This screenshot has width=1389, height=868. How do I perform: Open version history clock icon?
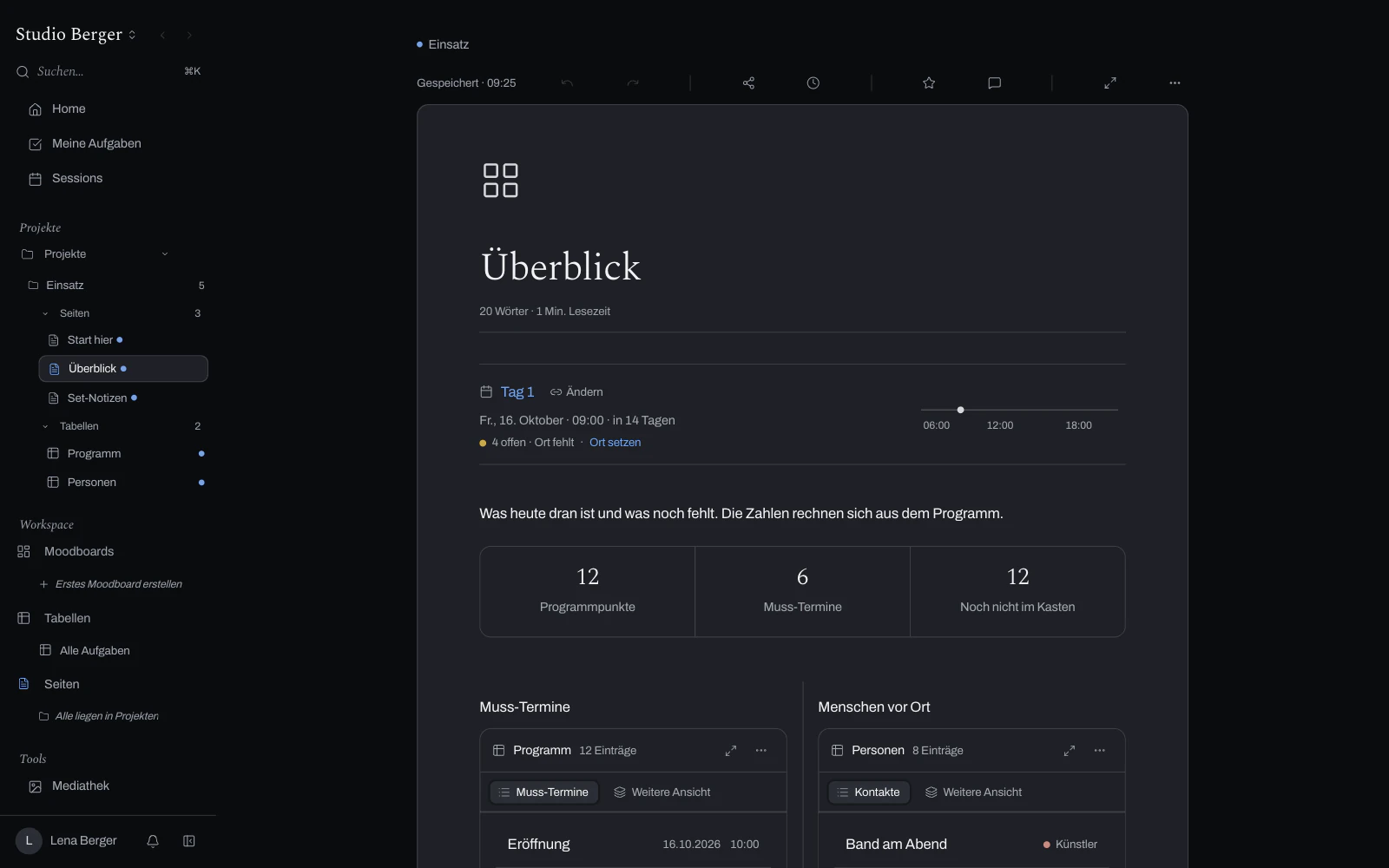pos(813,82)
